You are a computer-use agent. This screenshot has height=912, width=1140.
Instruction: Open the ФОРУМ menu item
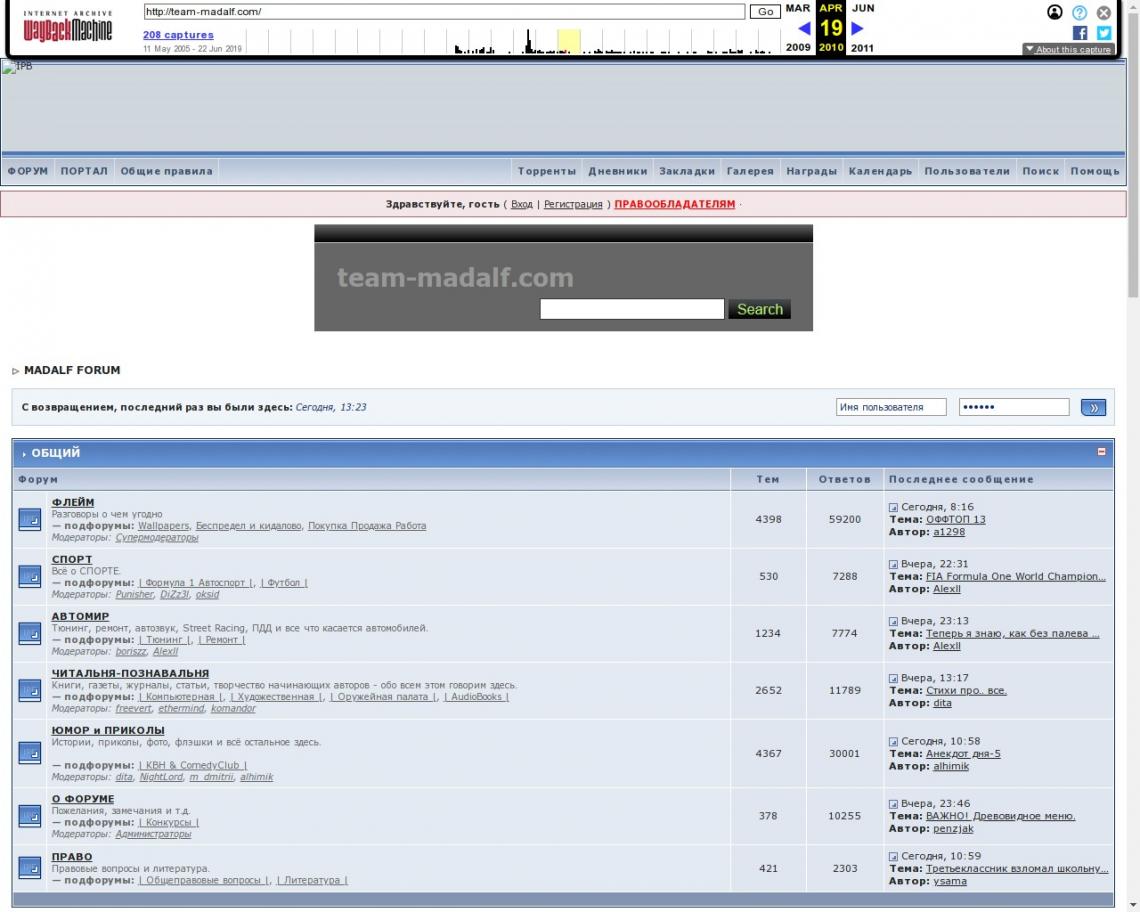pos(28,171)
